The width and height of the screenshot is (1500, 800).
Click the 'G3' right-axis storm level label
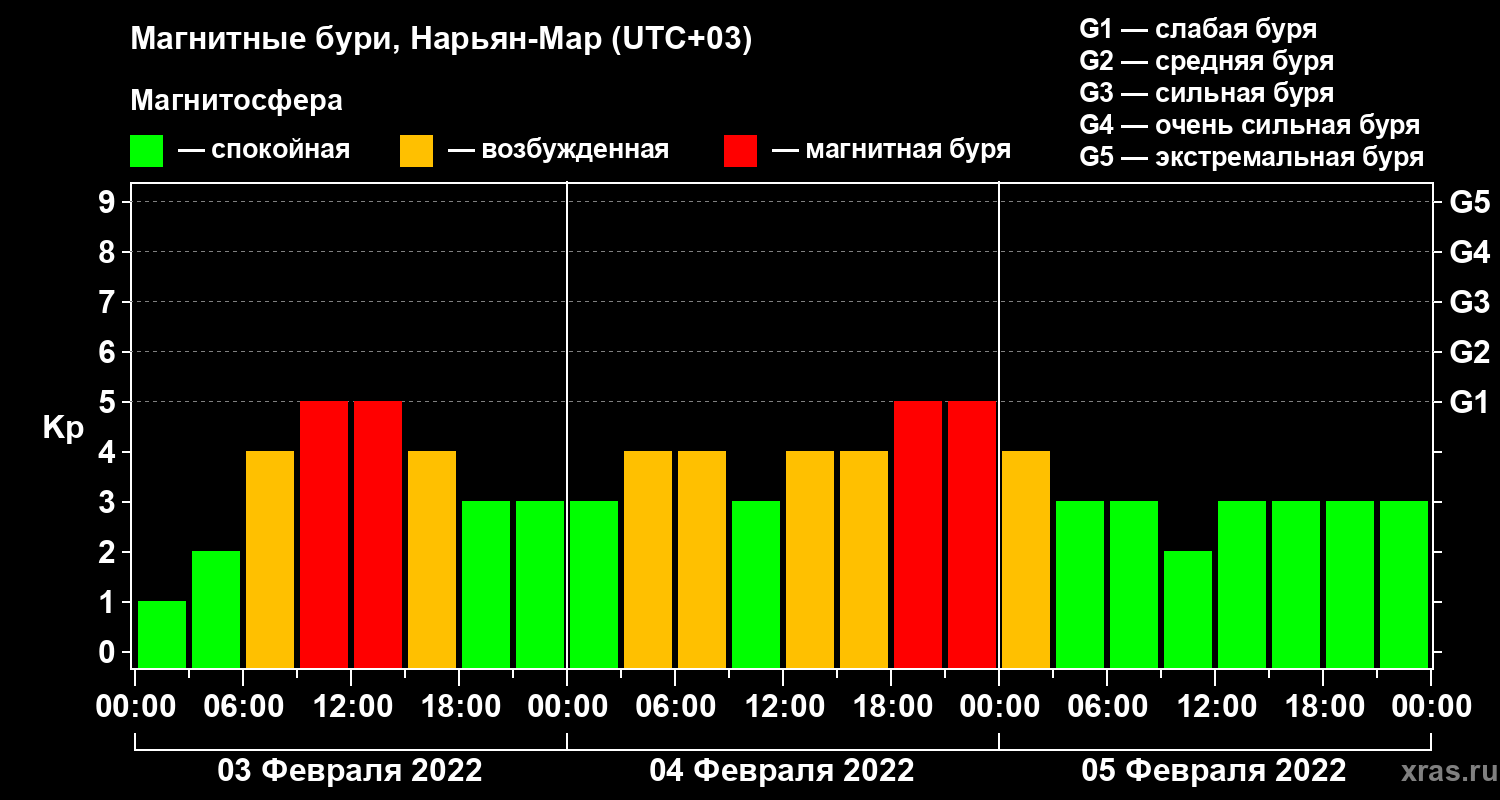(x=1469, y=302)
